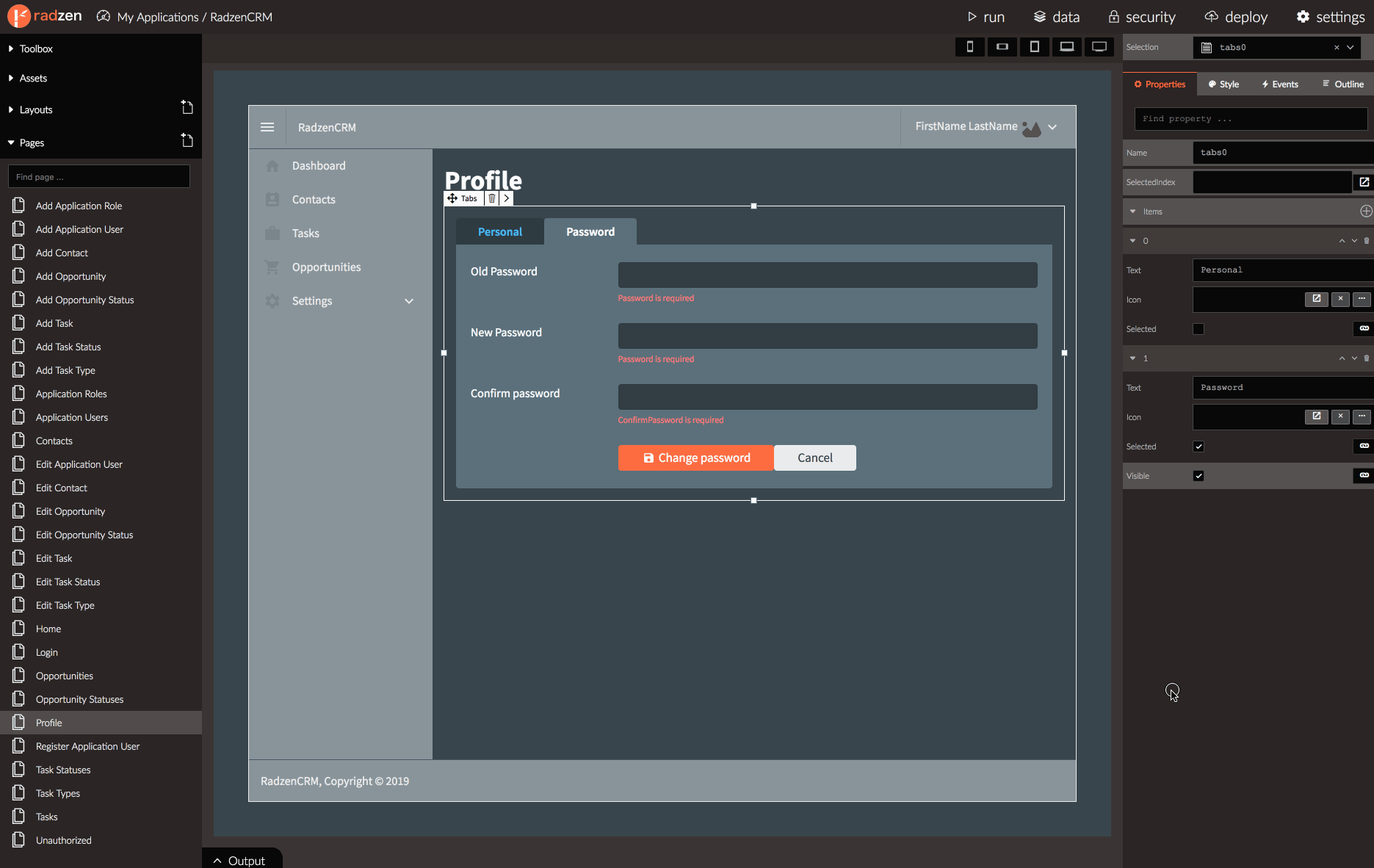Move item 0 down with arrow
The width and height of the screenshot is (1374, 868).
tap(1354, 241)
